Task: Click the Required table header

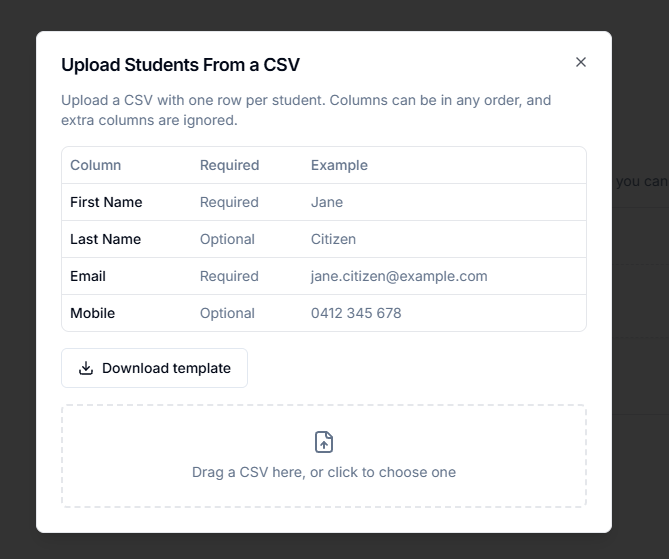Action: pyautogui.click(x=230, y=165)
